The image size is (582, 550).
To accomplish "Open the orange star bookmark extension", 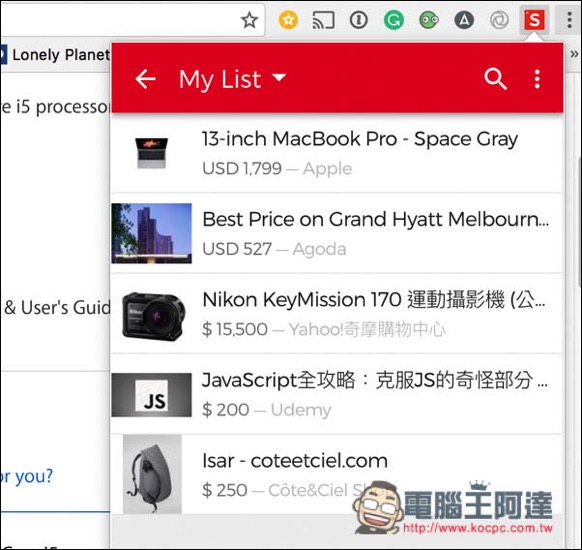I will [x=288, y=20].
